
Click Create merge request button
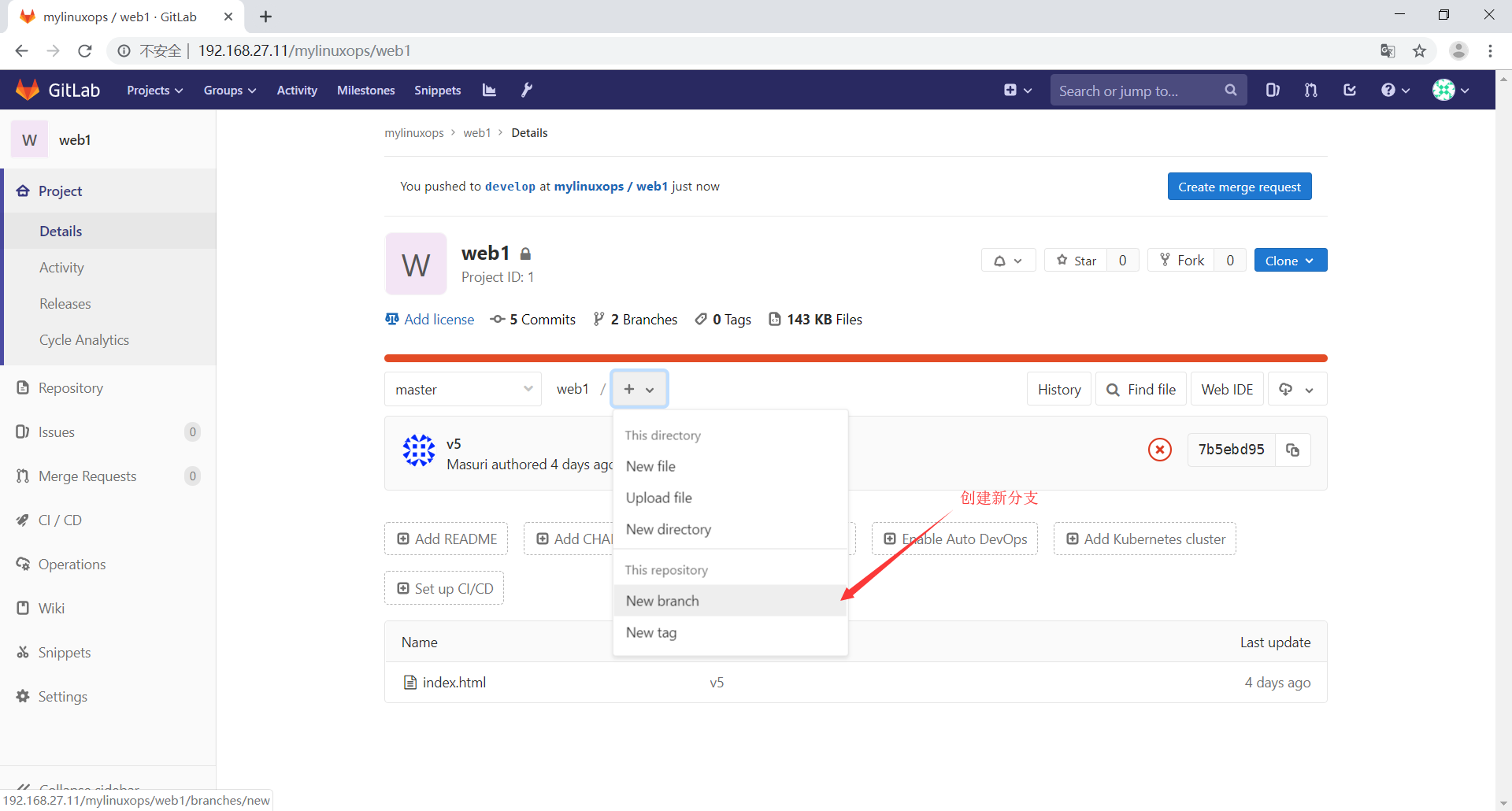[x=1239, y=187]
